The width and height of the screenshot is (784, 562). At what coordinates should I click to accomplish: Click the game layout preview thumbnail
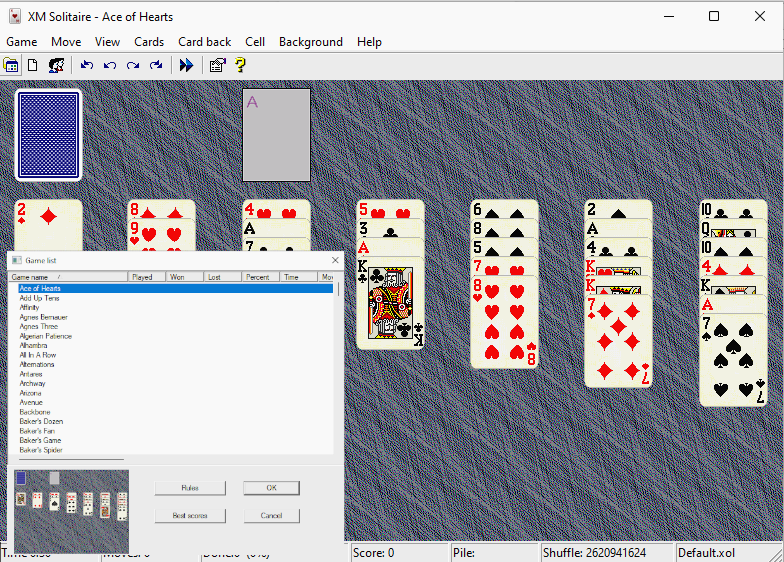[72, 511]
